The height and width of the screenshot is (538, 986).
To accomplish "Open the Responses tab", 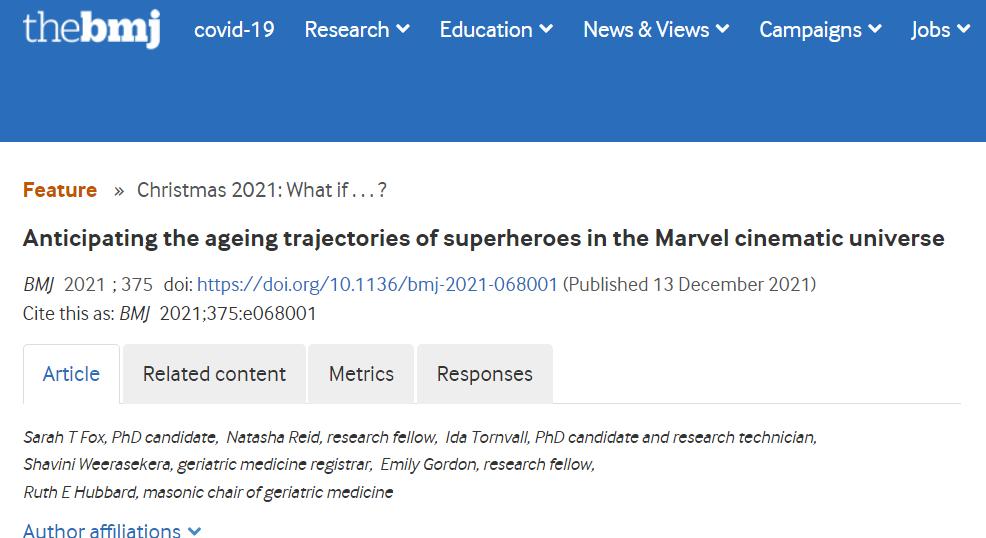I will [485, 374].
